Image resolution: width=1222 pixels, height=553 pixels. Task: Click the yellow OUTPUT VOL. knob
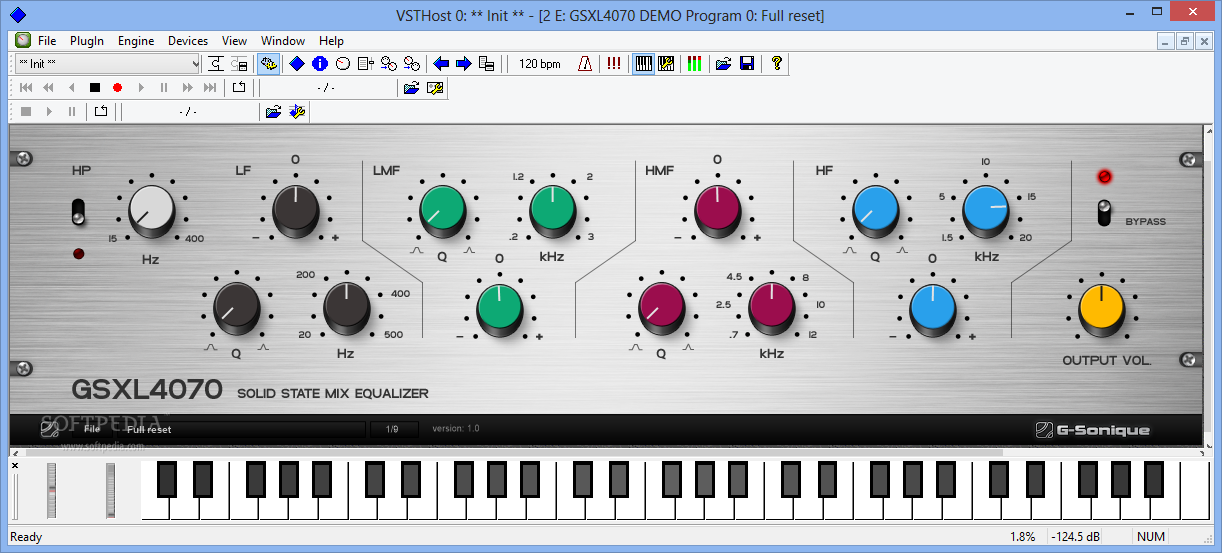click(1102, 309)
